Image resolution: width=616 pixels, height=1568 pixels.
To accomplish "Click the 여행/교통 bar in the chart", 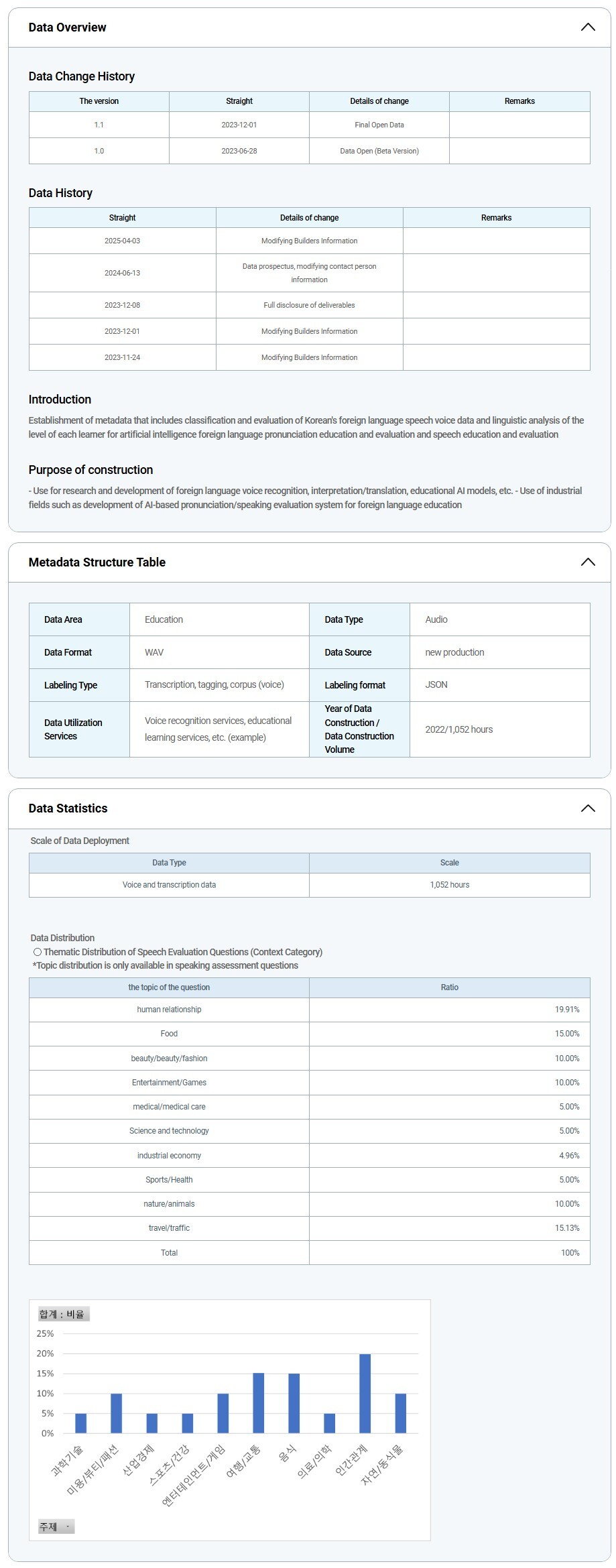I will point(258,1402).
